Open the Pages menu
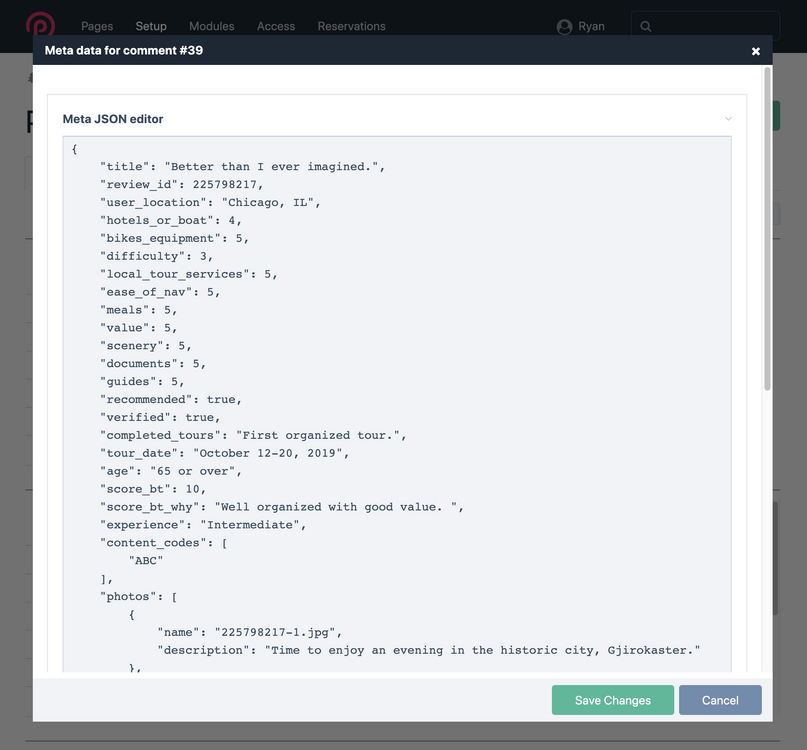This screenshot has height=750, width=807. point(97,26)
